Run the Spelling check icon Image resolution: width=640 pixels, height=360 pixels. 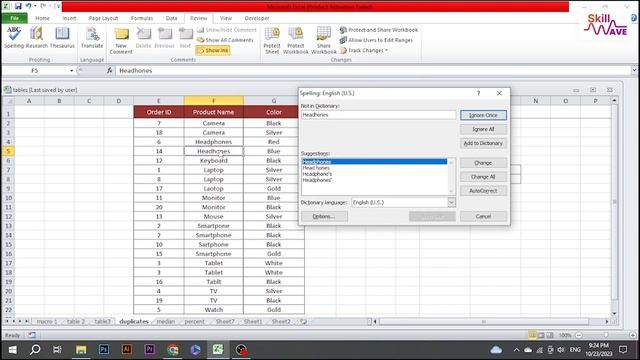[x=14, y=37]
